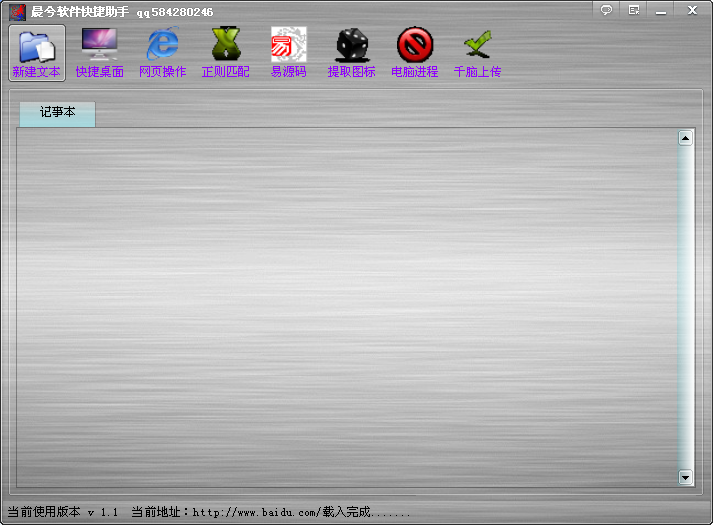This screenshot has width=713, height=525.
Task: Select the 正则匹配 green X icon
Action: click(226, 53)
